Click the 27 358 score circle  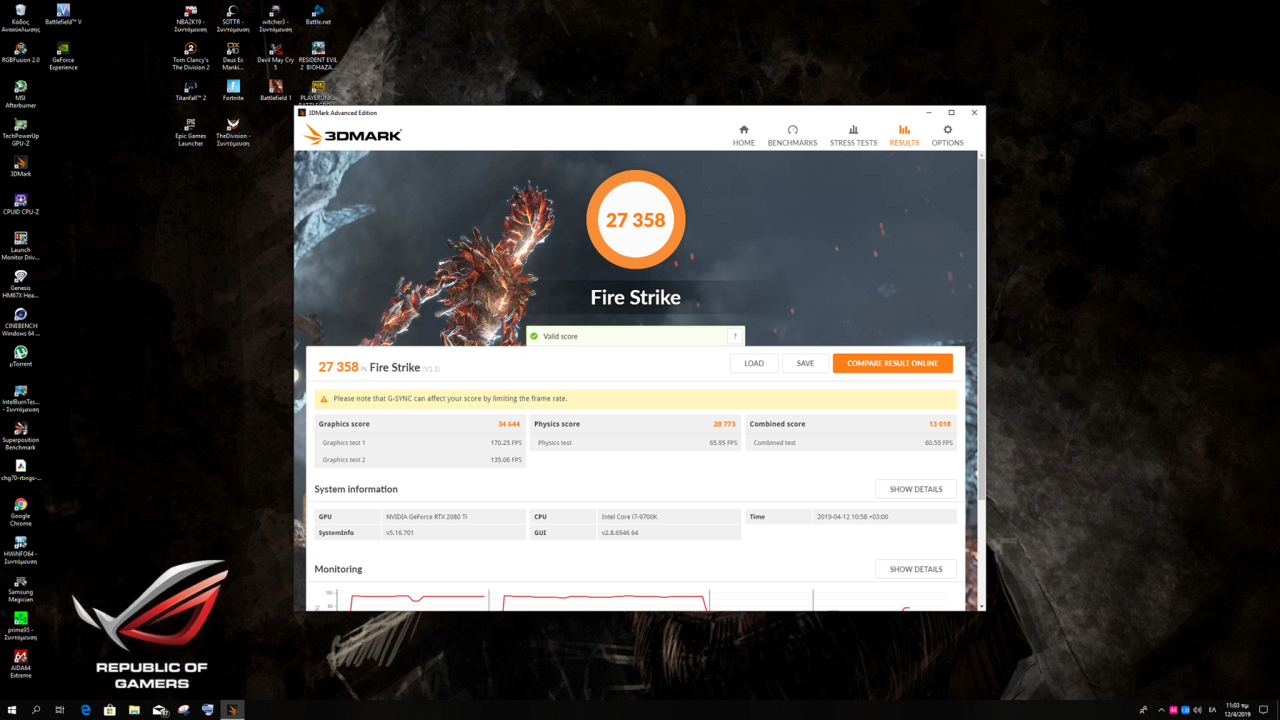coord(635,220)
